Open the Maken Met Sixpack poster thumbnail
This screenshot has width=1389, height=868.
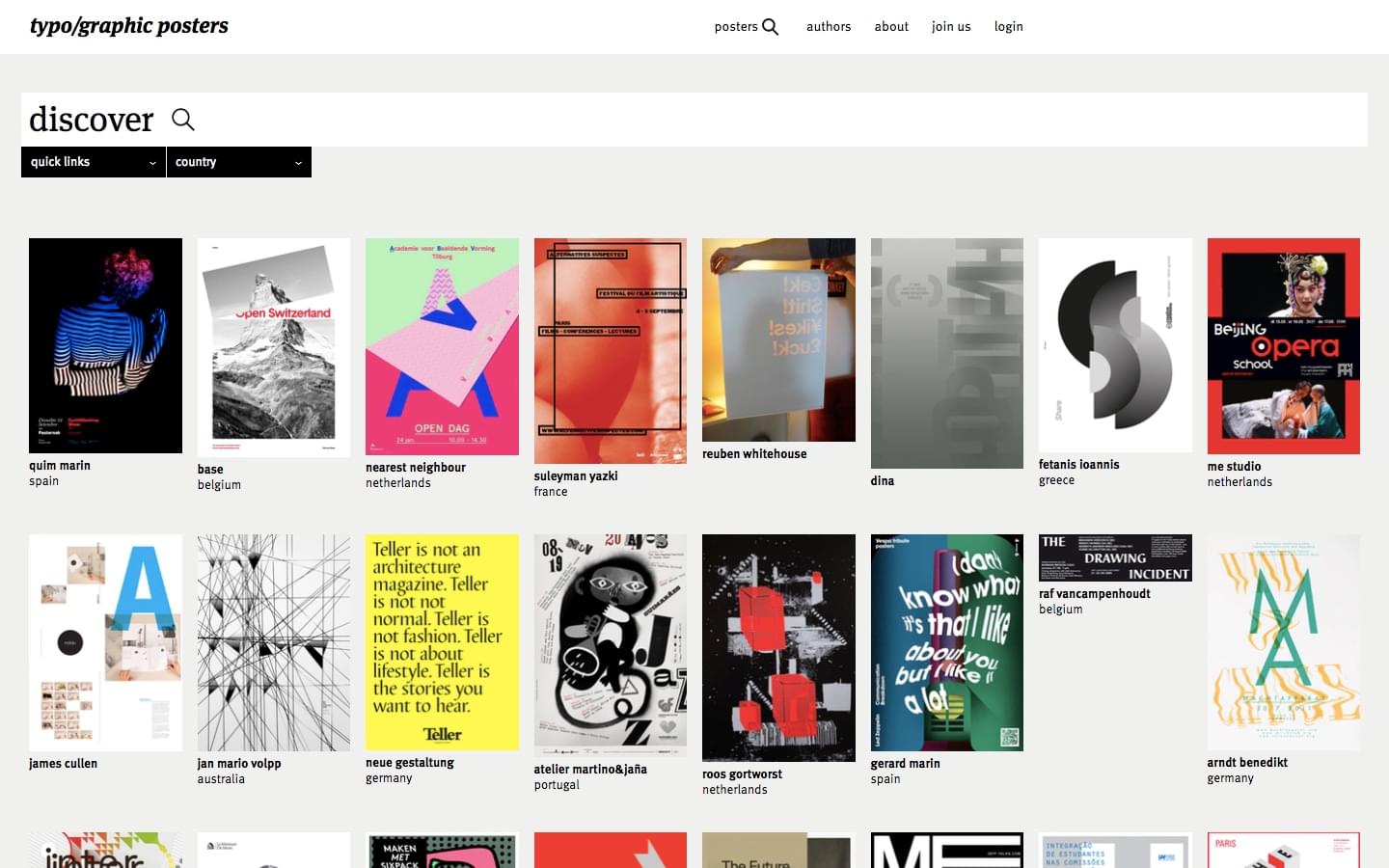click(x=442, y=850)
